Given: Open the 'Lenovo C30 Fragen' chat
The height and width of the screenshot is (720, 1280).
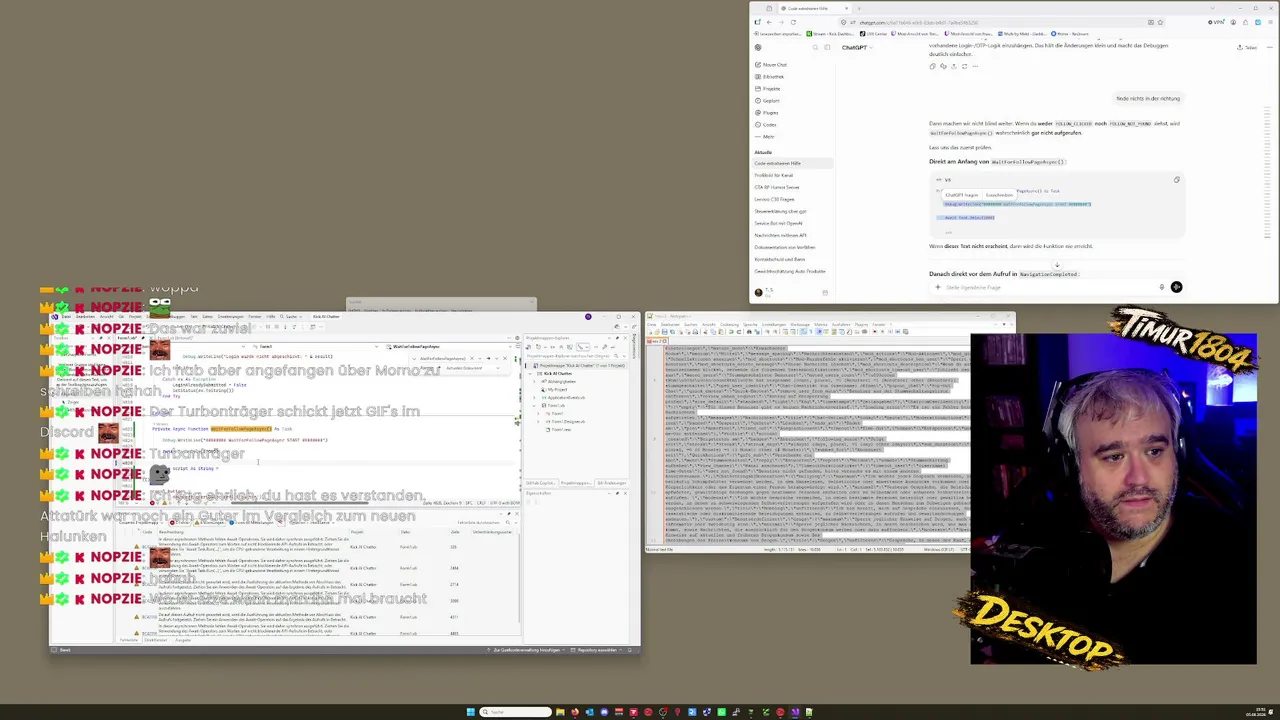Looking at the screenshot, I should click(x=775, y=199).
